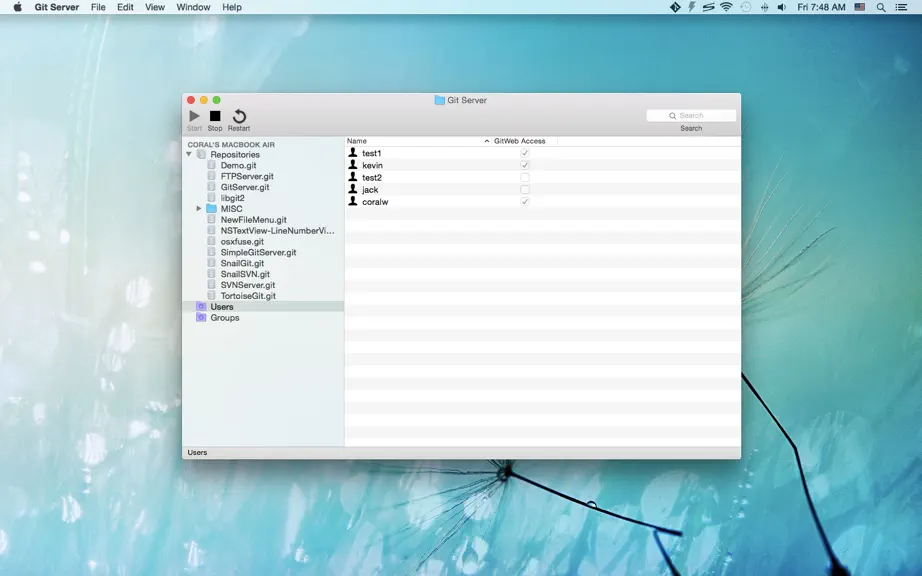Click the clock showing Fri 7:48 AM

tap(821, 7)
